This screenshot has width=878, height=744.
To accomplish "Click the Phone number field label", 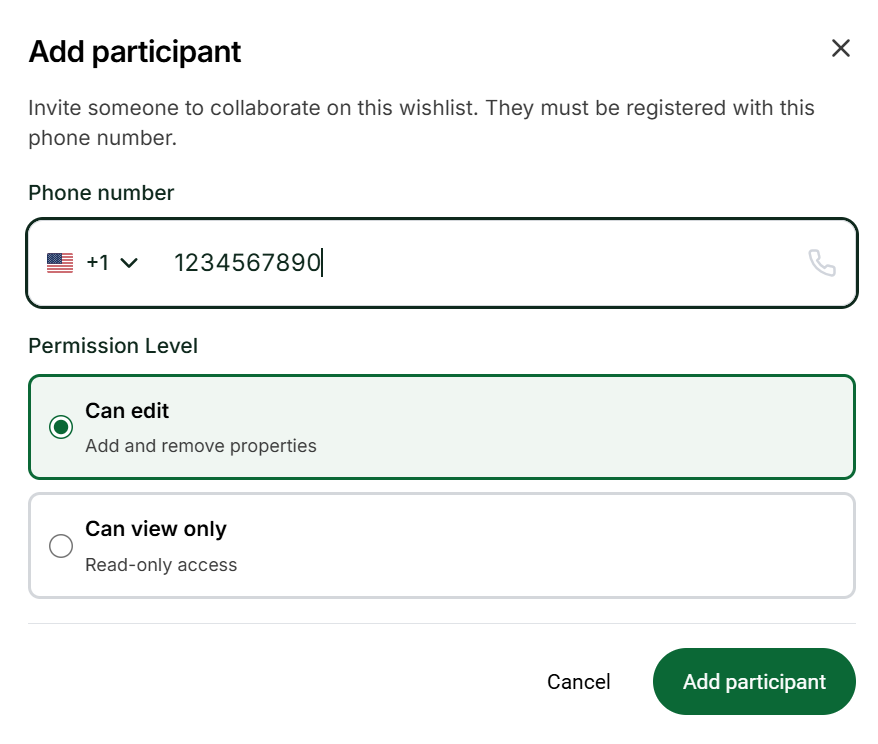I will coord(101,193).
